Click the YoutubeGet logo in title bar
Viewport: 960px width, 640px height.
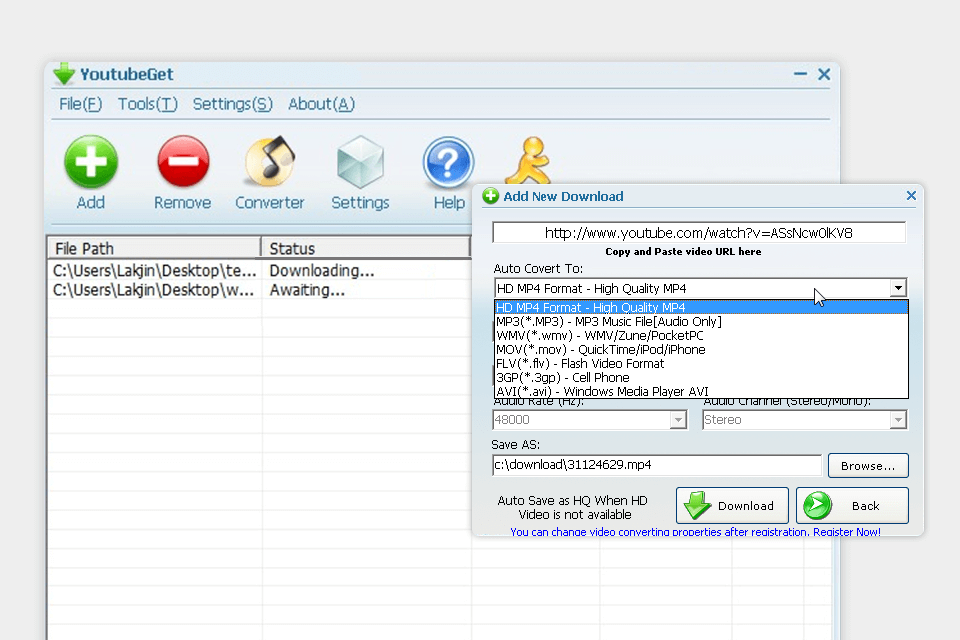click(64, 74)
